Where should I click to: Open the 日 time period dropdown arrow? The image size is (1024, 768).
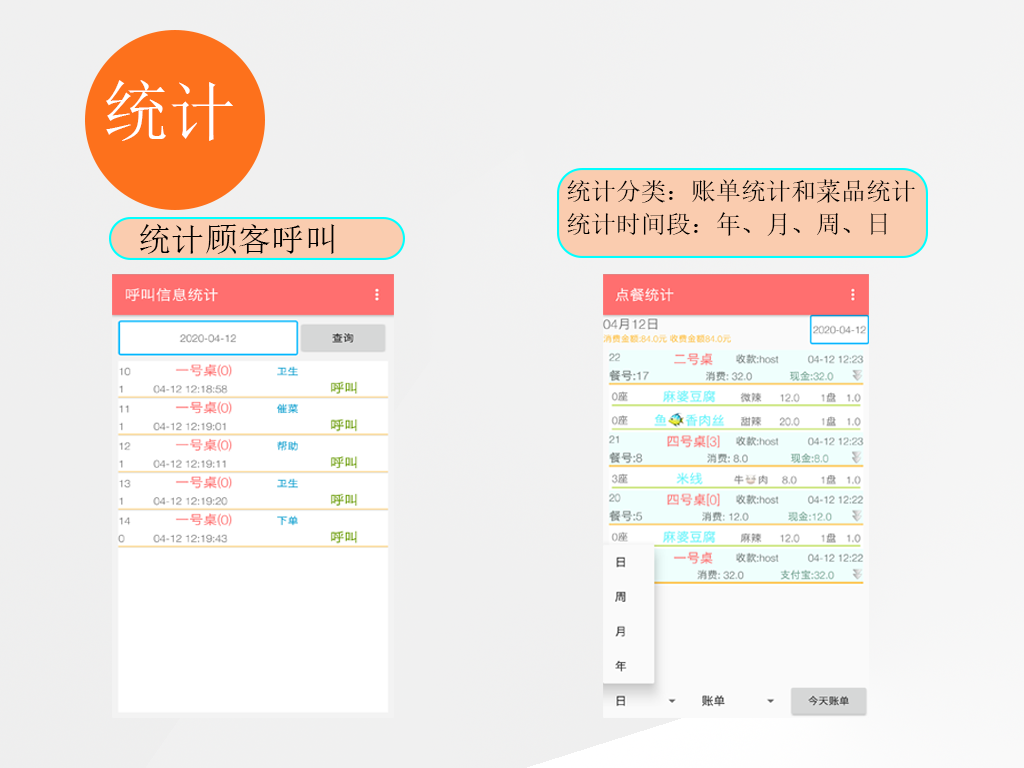pyautogui.click(x=672, y=702)
